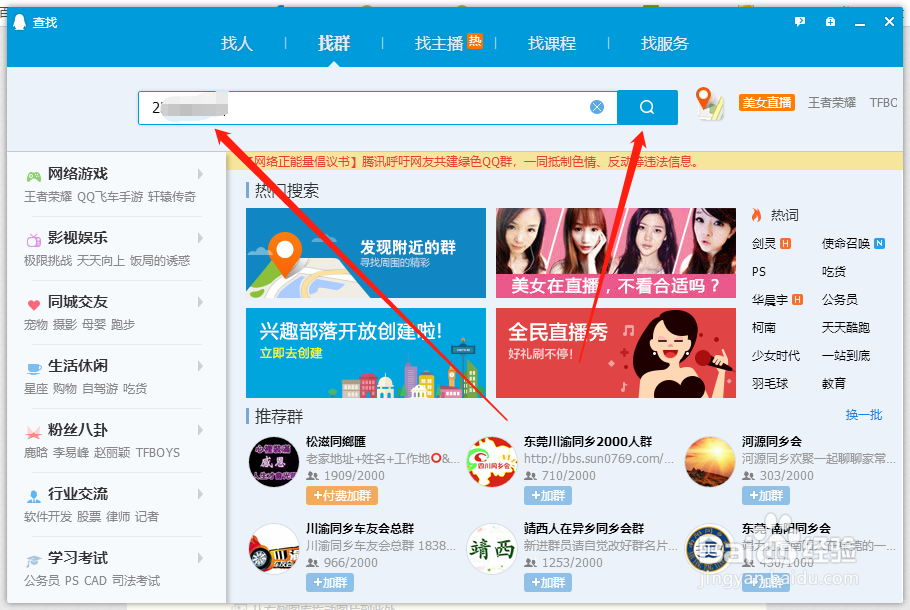Open the 川渝同乡车友会总群 car avatar
This screenshot has width=910, height=610.
pyautogui.click(x=273, y=549)
